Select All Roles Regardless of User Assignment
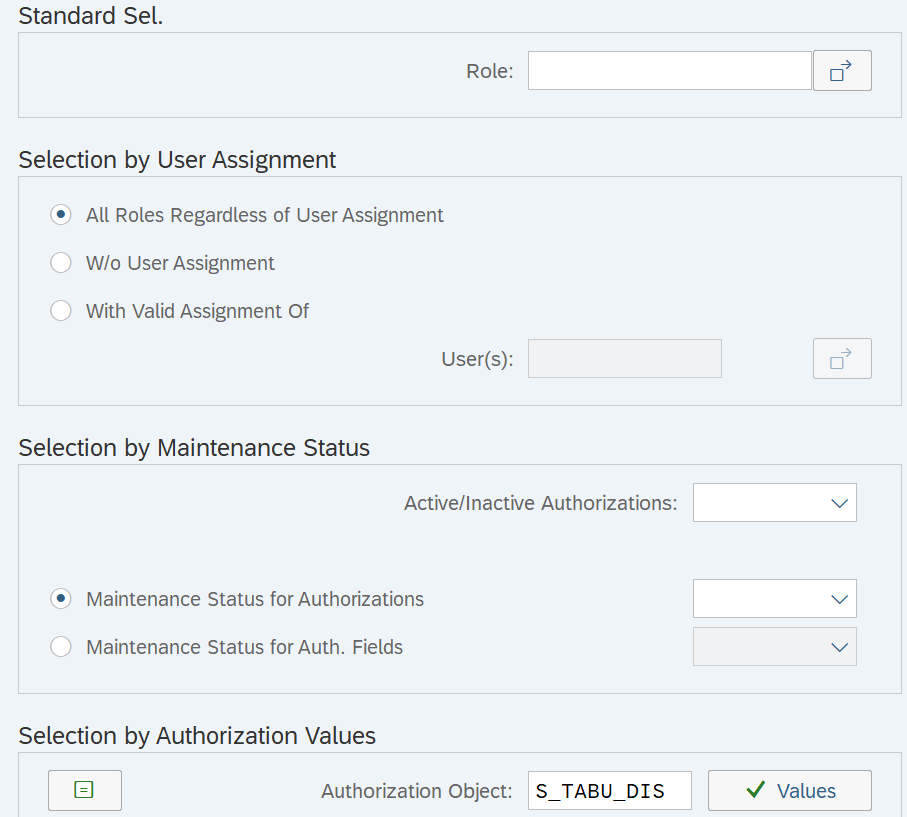907x817 pixels. point(61,215)
